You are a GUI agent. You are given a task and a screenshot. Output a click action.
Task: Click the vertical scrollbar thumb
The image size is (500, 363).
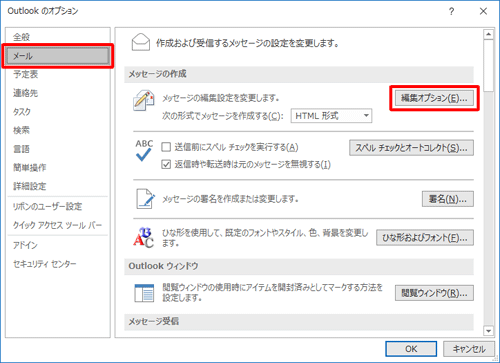click(x=489, y=65)
